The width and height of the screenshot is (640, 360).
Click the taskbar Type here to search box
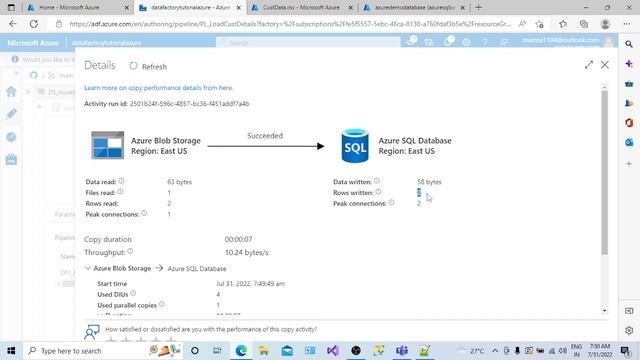click(103, 351)
